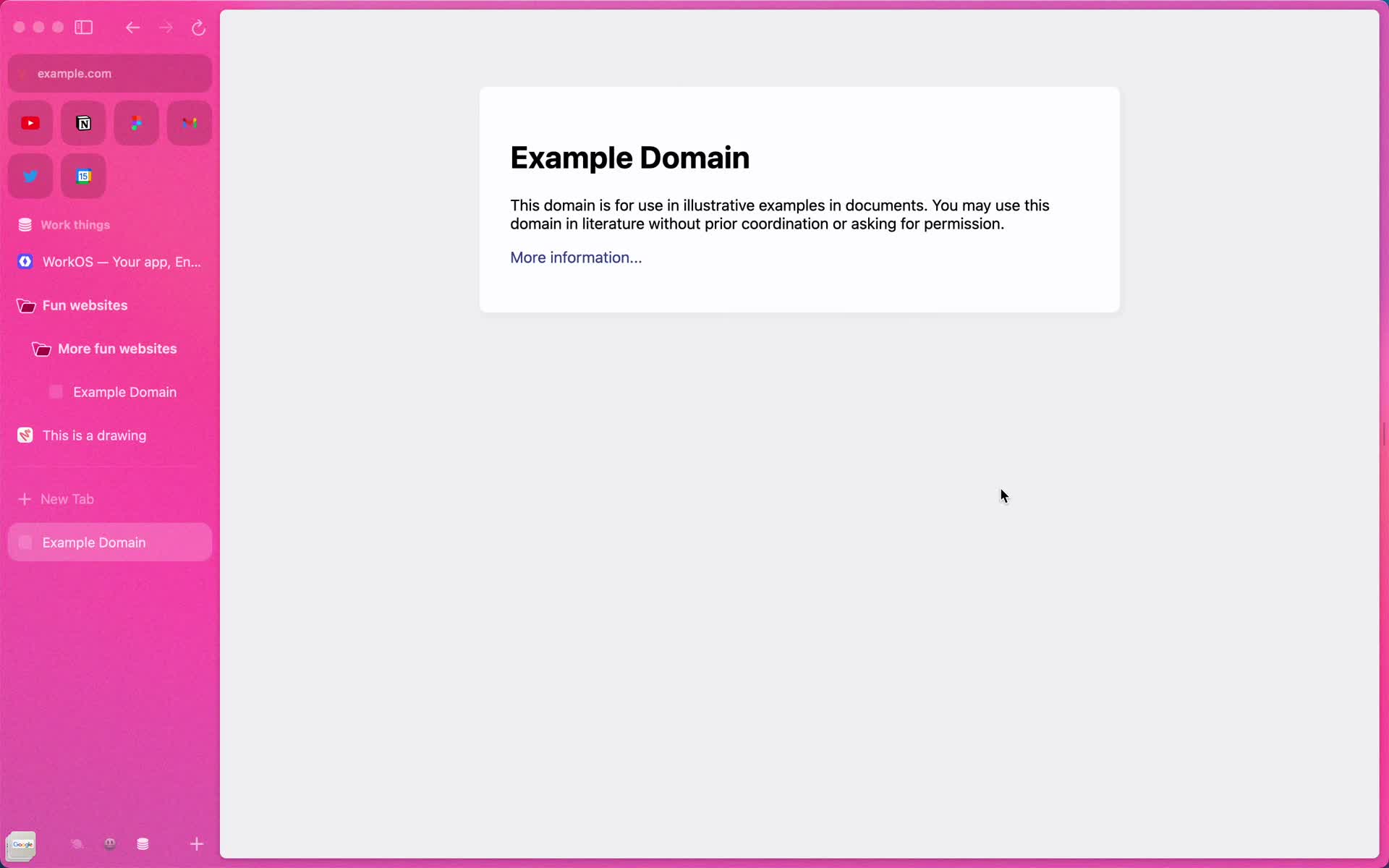Screen dimensions: 1389x868
Task: Click the Twitter icon in sidebar
Action: [x=30, y=176]
